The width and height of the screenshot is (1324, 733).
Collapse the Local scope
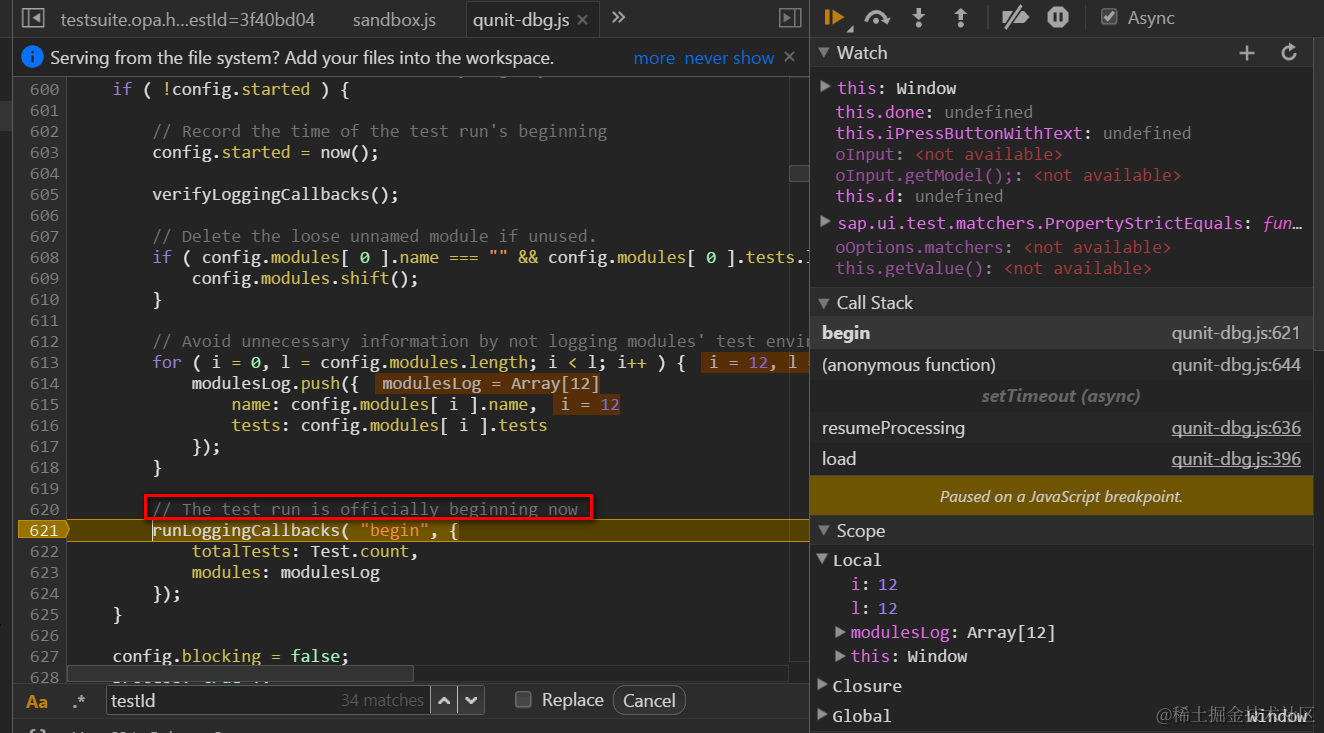tap(822, 560)
